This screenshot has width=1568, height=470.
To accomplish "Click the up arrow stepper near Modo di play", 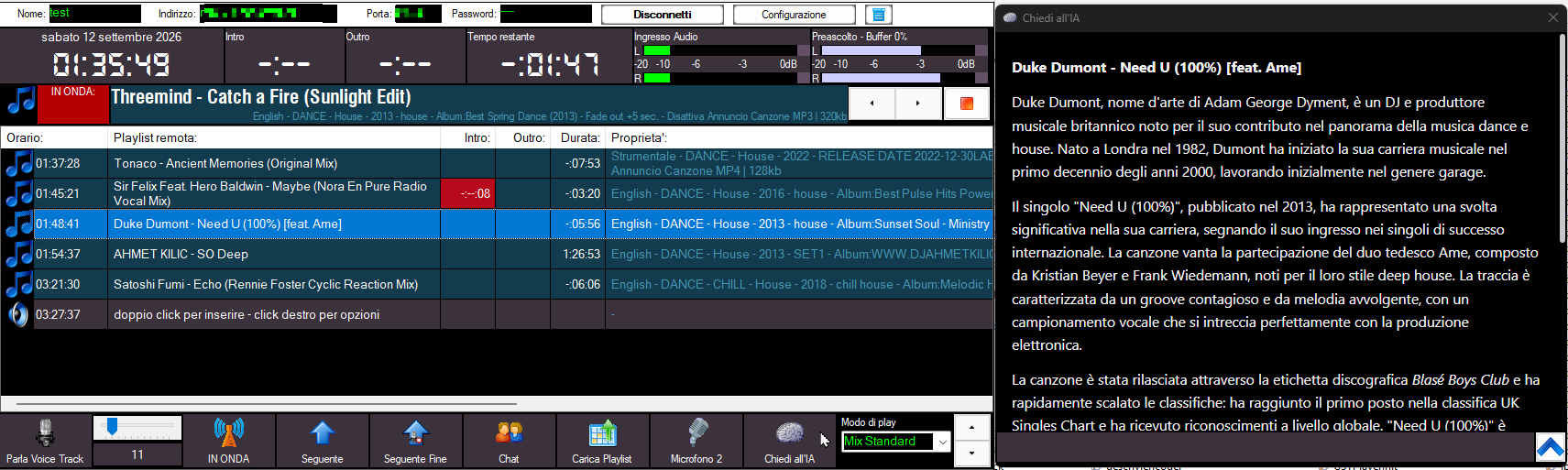I will 971,428.
